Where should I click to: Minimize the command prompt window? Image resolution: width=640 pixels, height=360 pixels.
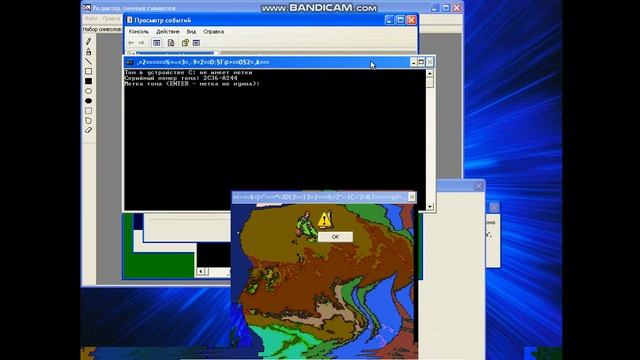coord(413,62)
